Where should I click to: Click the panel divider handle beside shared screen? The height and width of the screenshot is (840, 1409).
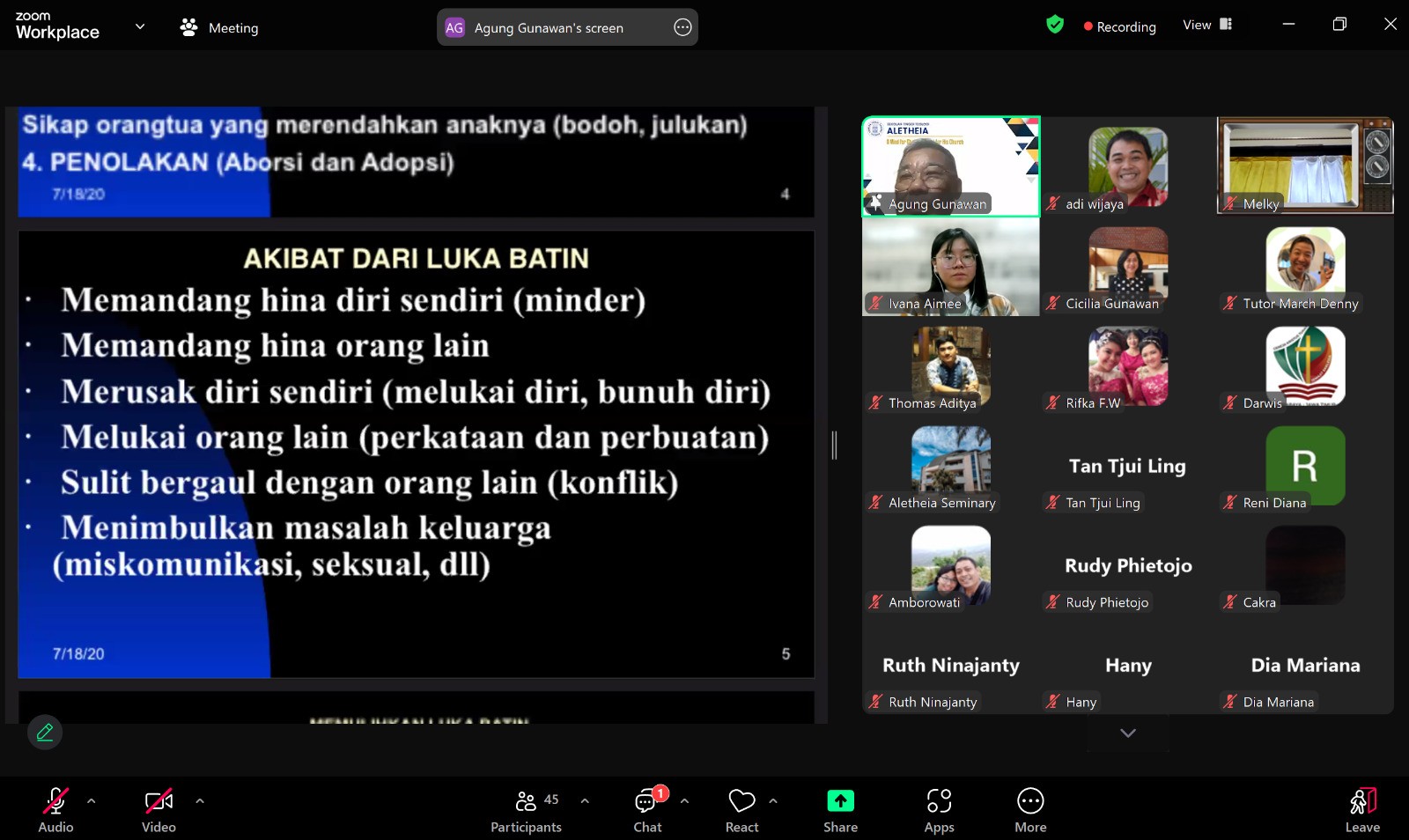tap(834, 445)
